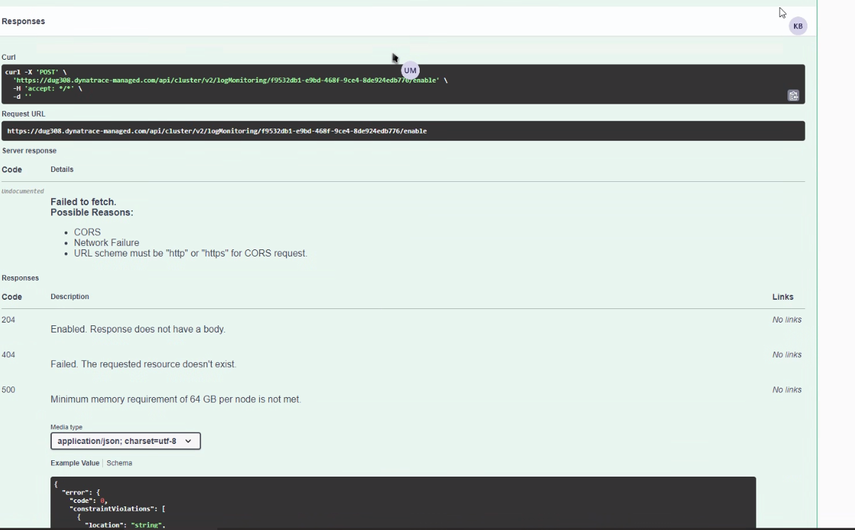
Task: Click the CORS reason list item
Action: pos(87,232)
